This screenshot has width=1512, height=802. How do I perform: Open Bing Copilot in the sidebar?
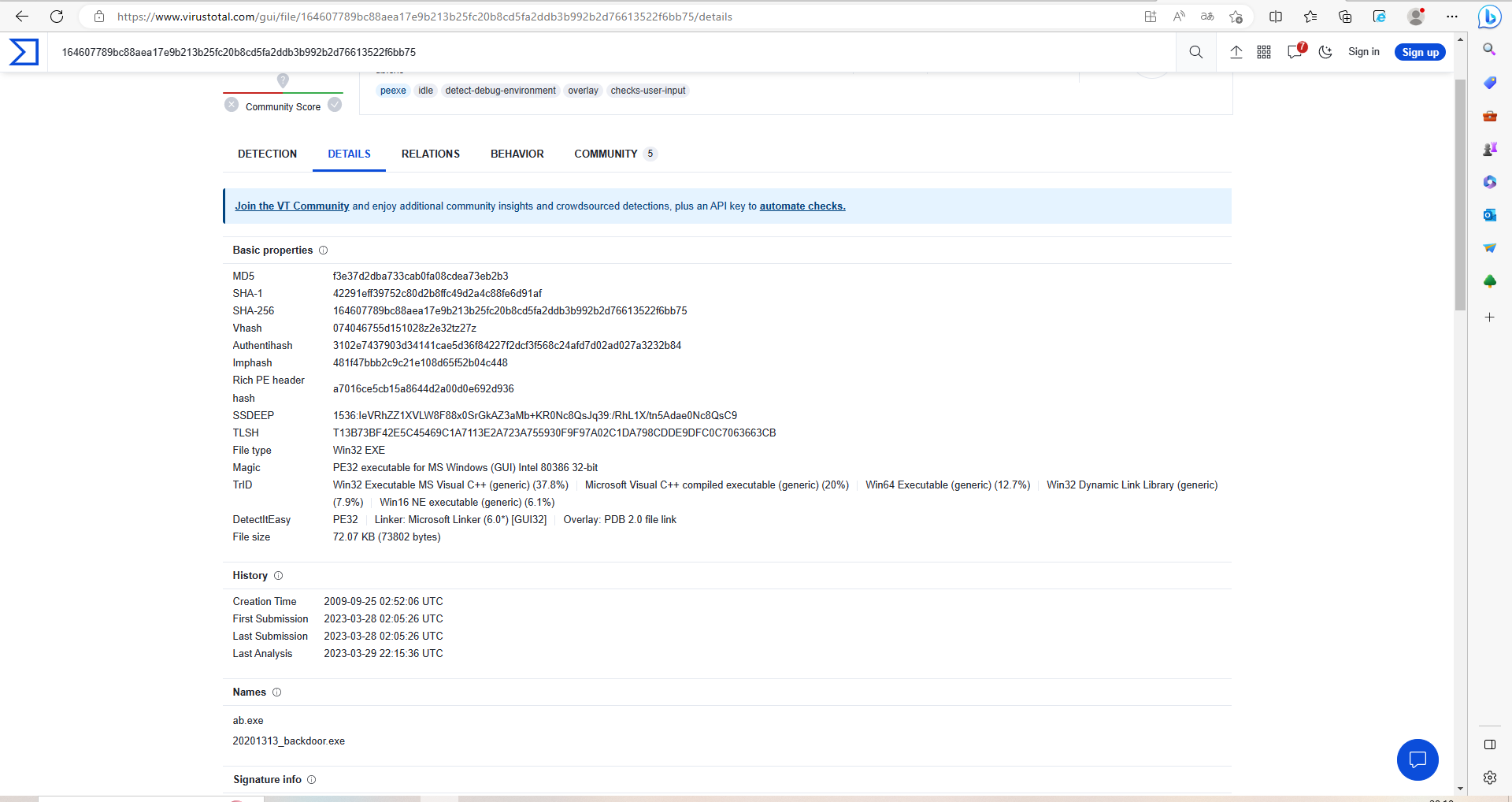coord(1489,17)
